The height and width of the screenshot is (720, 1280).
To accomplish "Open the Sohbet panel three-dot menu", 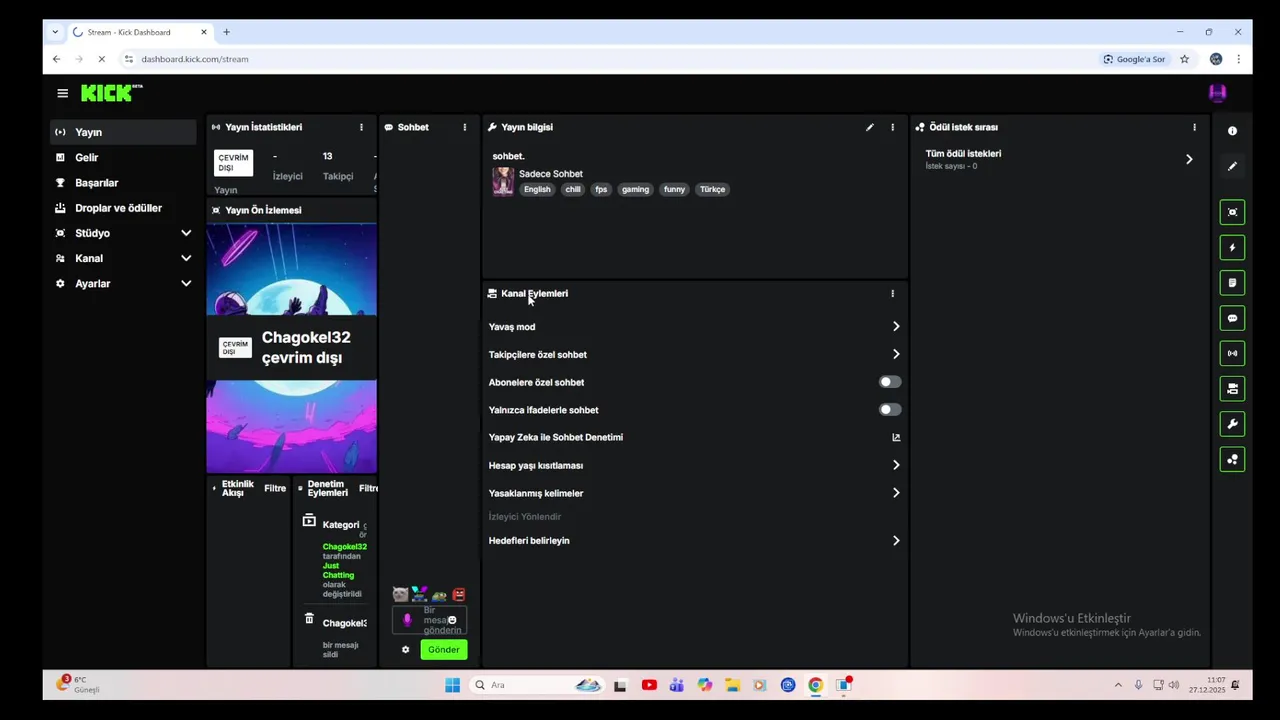I will point(464,127).
